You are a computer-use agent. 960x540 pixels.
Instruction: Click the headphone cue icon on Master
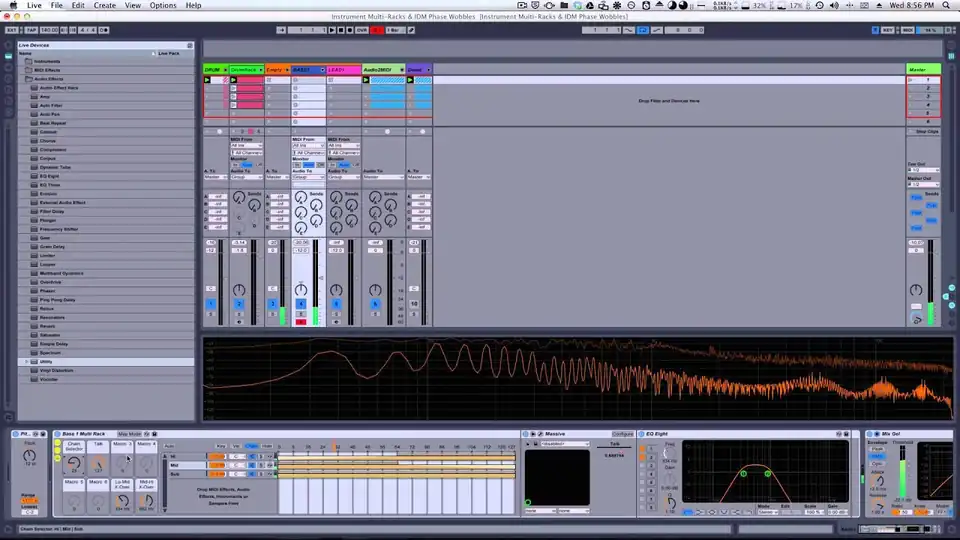click(917, 319)
